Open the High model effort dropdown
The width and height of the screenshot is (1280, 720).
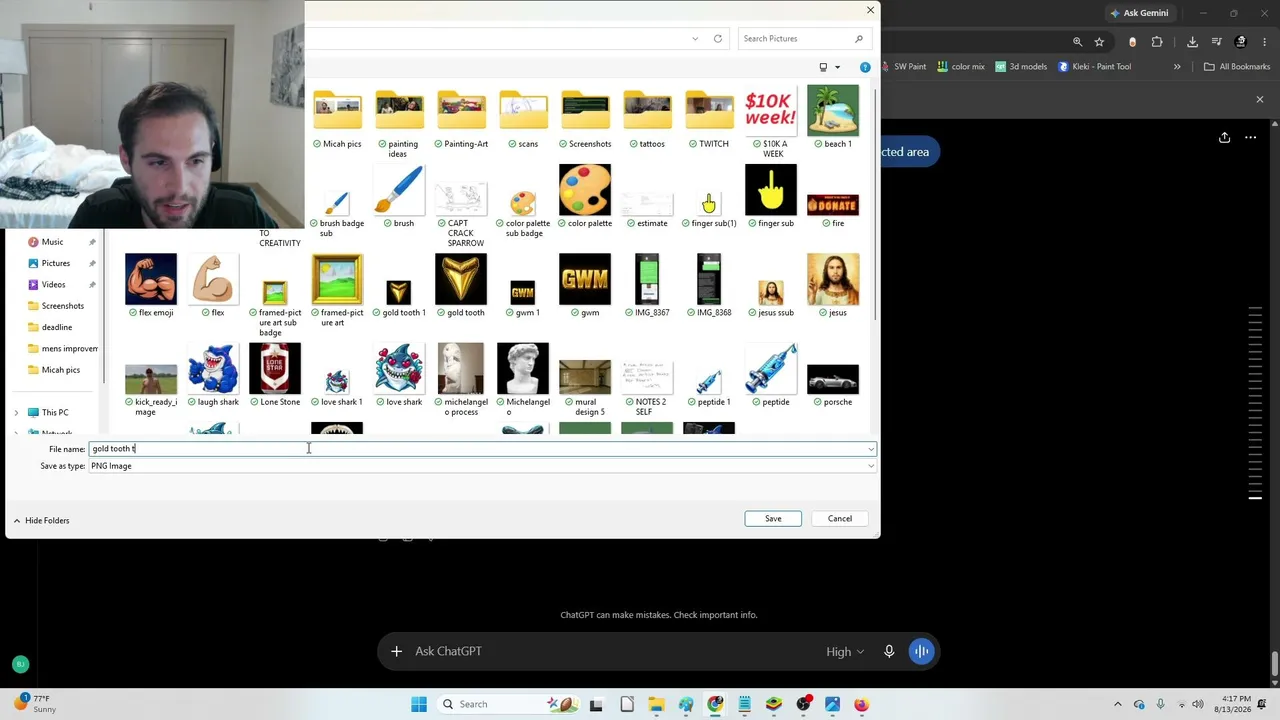pos(845,652)
